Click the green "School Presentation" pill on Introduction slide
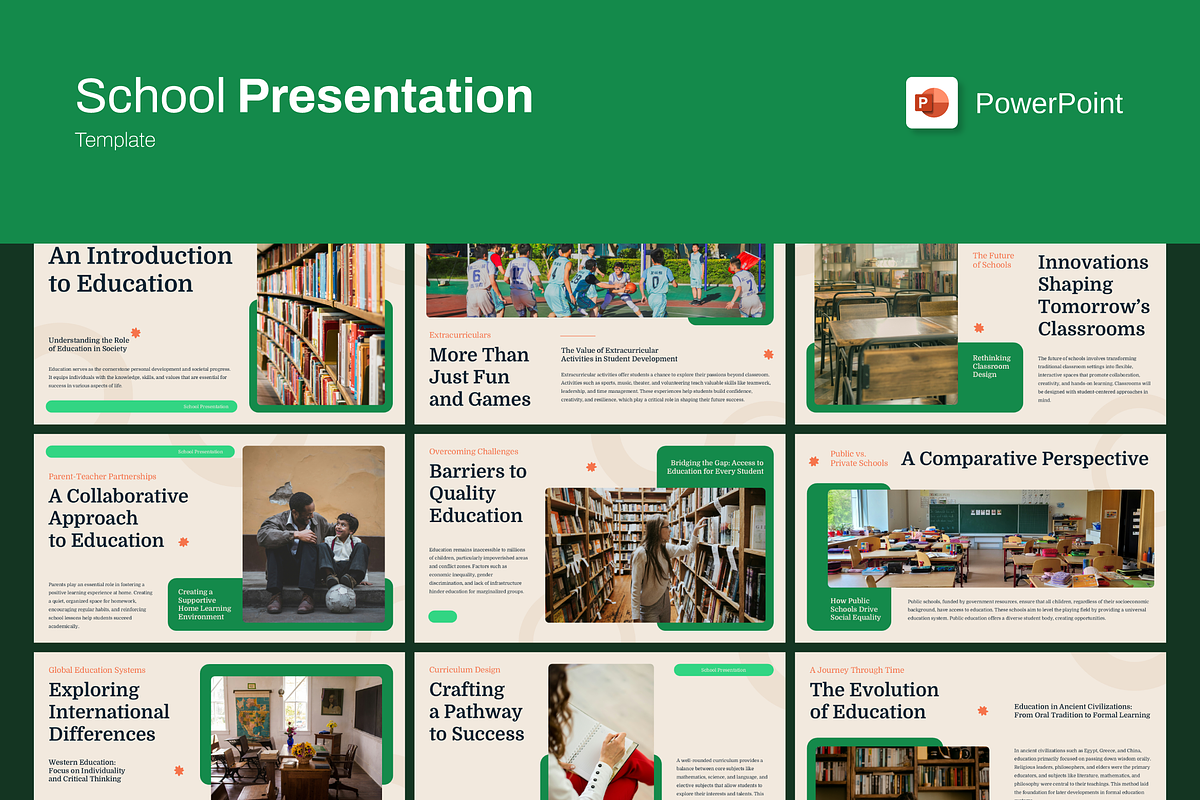This screenshot has width=1200, height=800. pyautogui.click(x=141, y=406)
